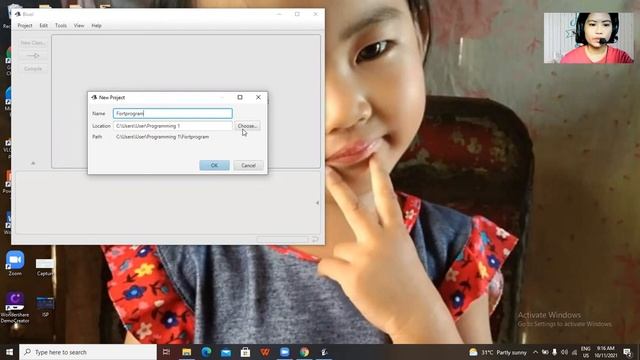Launch Microsoft Edge from the taskbar

[x=206, y=352]
